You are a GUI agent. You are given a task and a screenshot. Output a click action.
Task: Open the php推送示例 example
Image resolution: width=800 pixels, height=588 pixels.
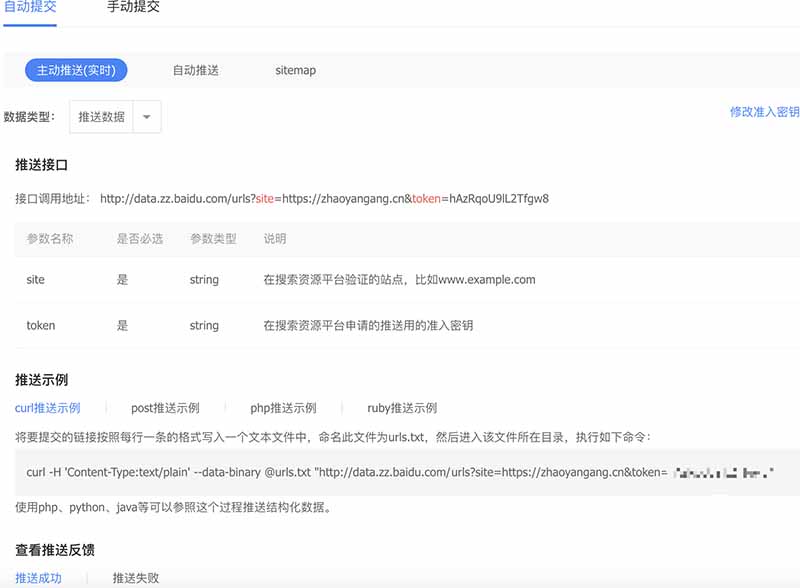pos(286,407)
